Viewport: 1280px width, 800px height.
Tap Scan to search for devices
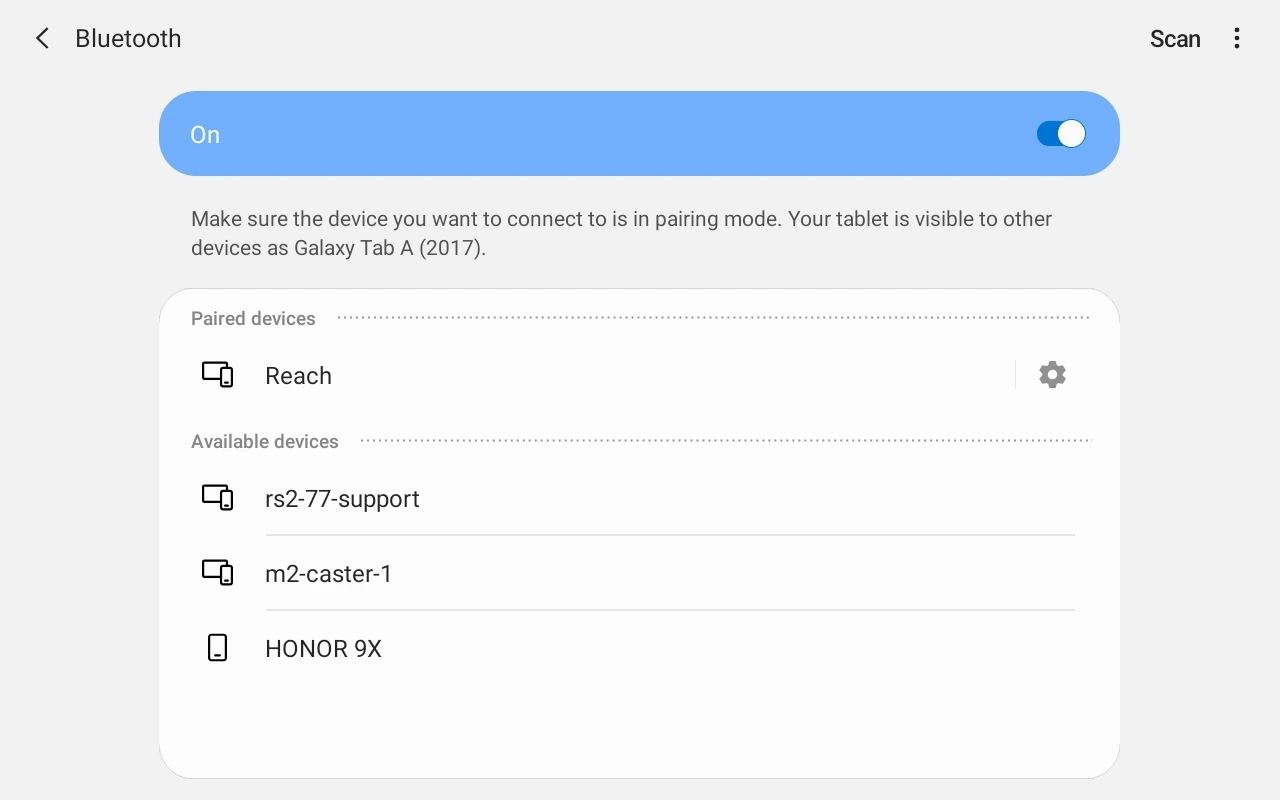point(1174,38)
